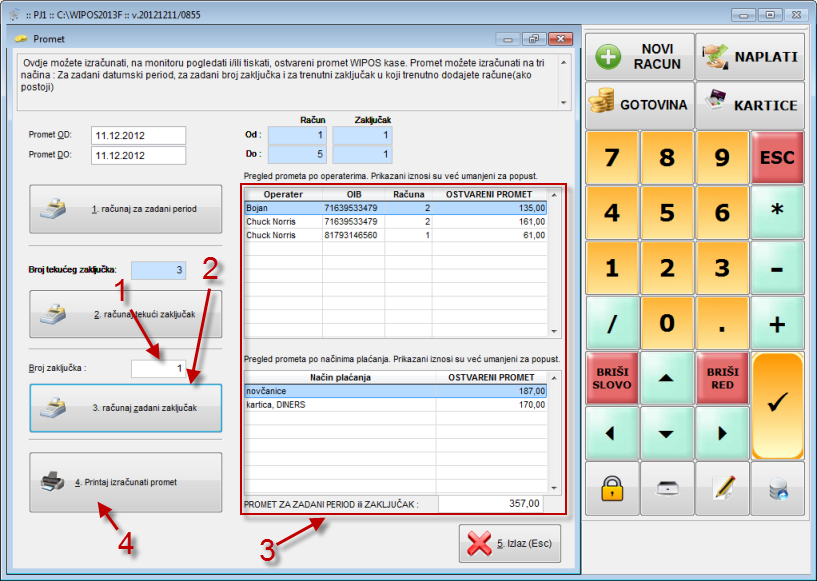Click the padlock lock icon button
817x581 pixels.
pyautogui.click(x=612, y=488)
